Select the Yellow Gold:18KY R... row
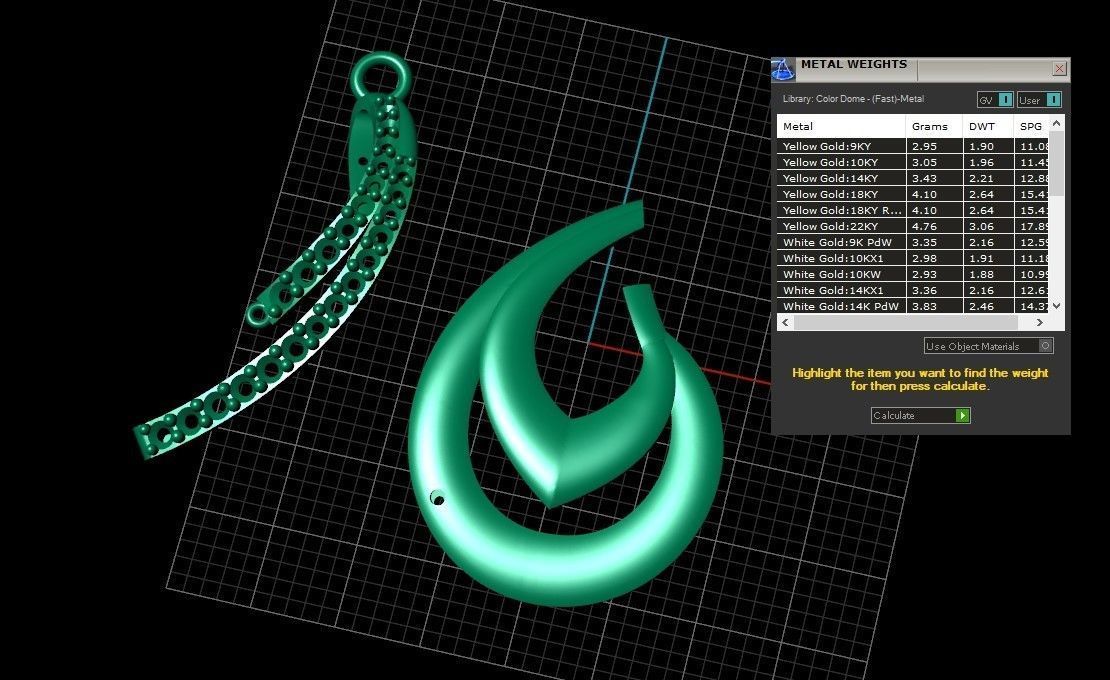1110x680 pixels. point(912,210)
